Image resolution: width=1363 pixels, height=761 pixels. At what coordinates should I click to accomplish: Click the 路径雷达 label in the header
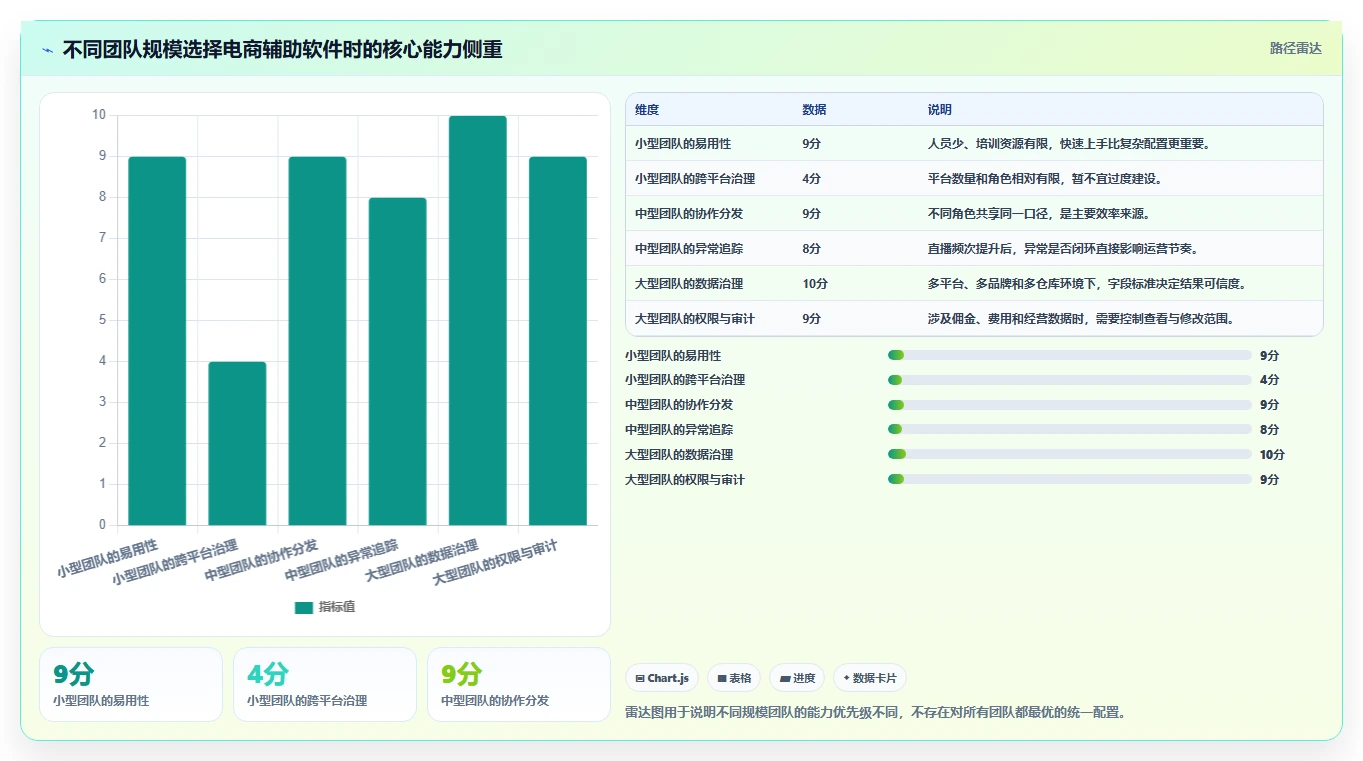pos(1295,48)
